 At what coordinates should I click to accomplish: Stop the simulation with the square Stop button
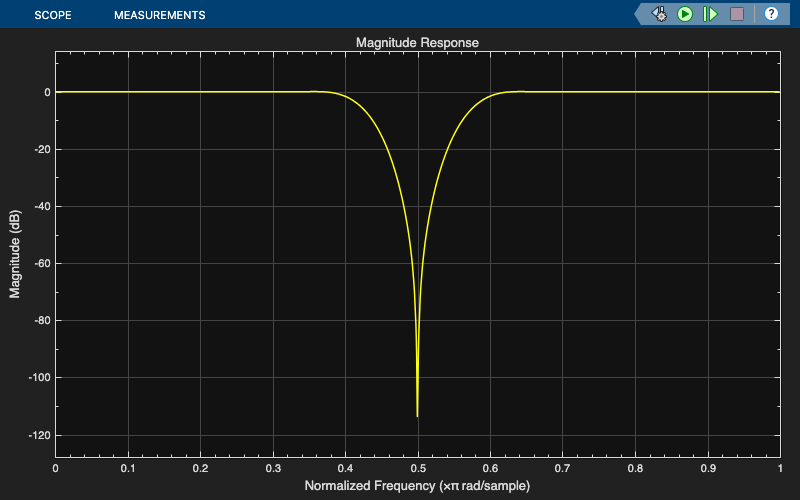[x=737, y=14]
